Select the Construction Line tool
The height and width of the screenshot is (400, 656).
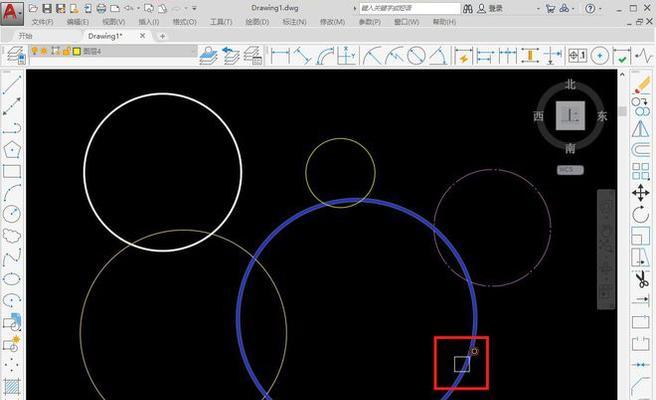[12, 106]
